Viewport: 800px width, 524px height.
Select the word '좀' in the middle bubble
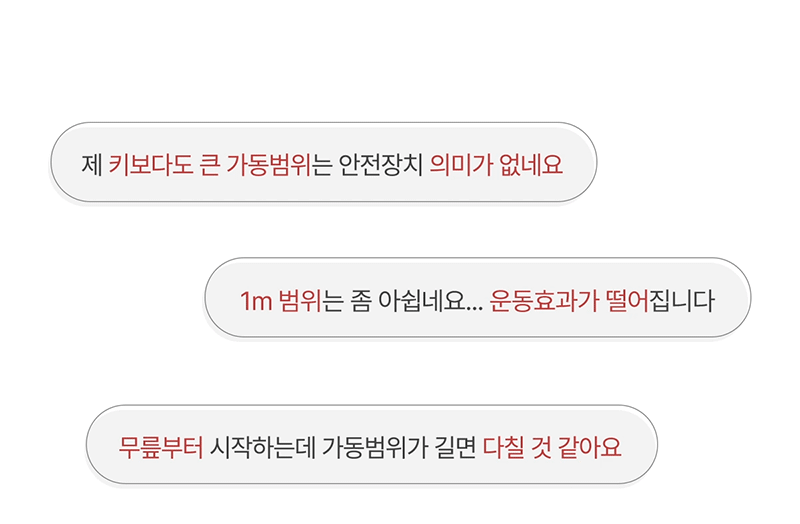(361, 301)
